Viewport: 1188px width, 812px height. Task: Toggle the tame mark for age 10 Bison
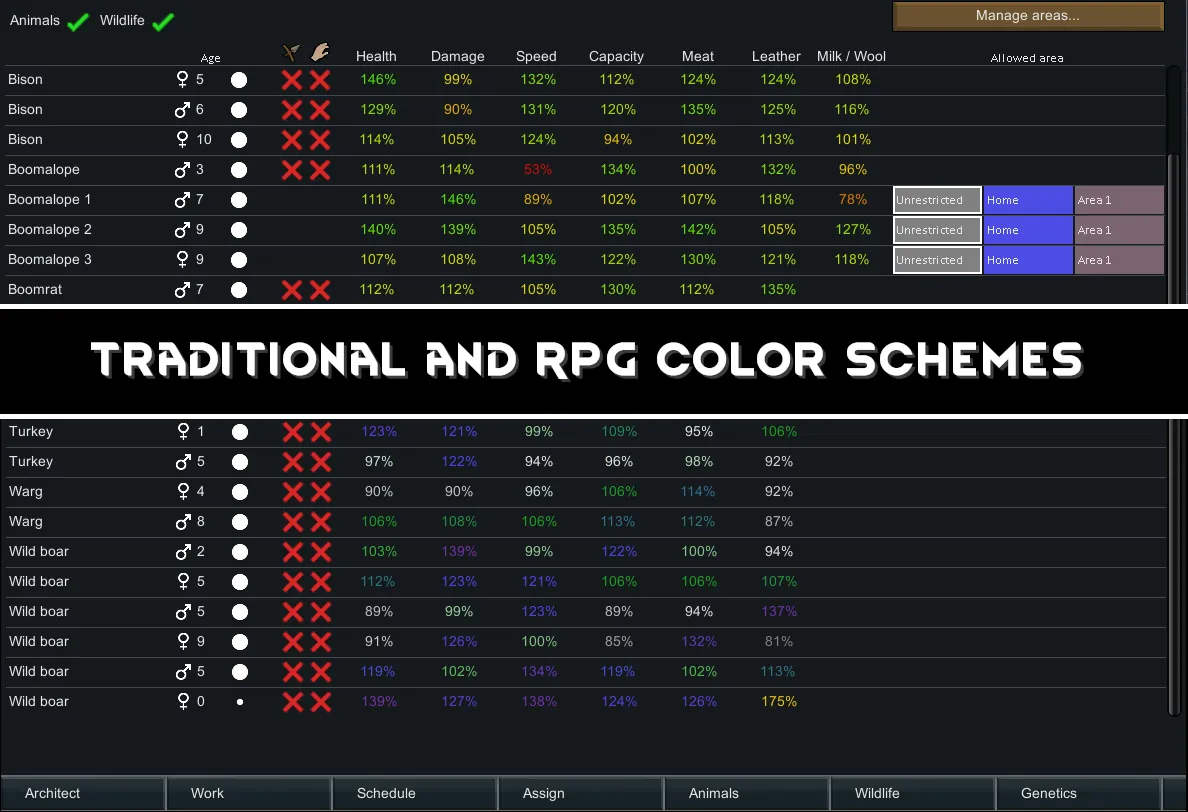320,140
